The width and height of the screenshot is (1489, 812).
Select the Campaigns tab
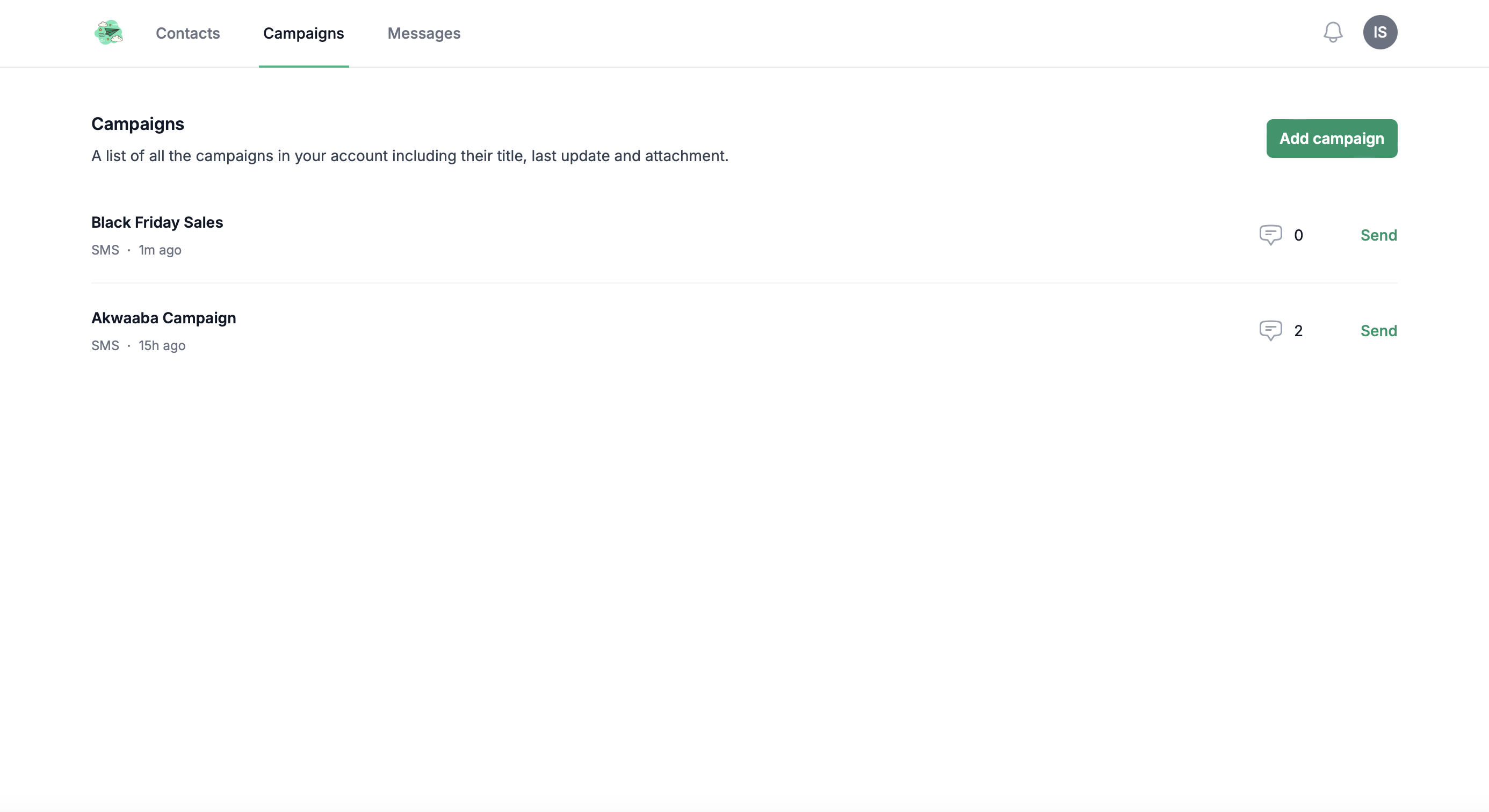tap(303, 33)
